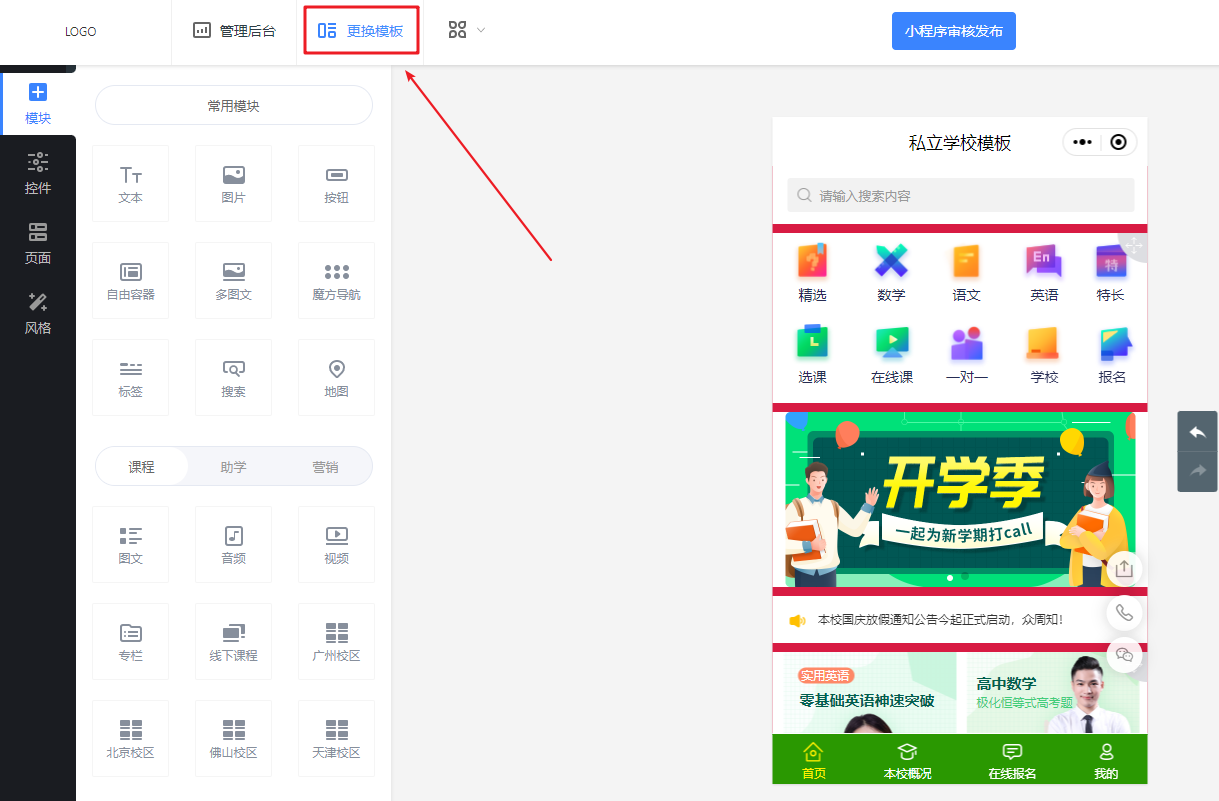Expand the grid apps dropdown in top bar
The height and width of the screenshot is (801, 1219).
pyautogui.click(x=466, y=30)
